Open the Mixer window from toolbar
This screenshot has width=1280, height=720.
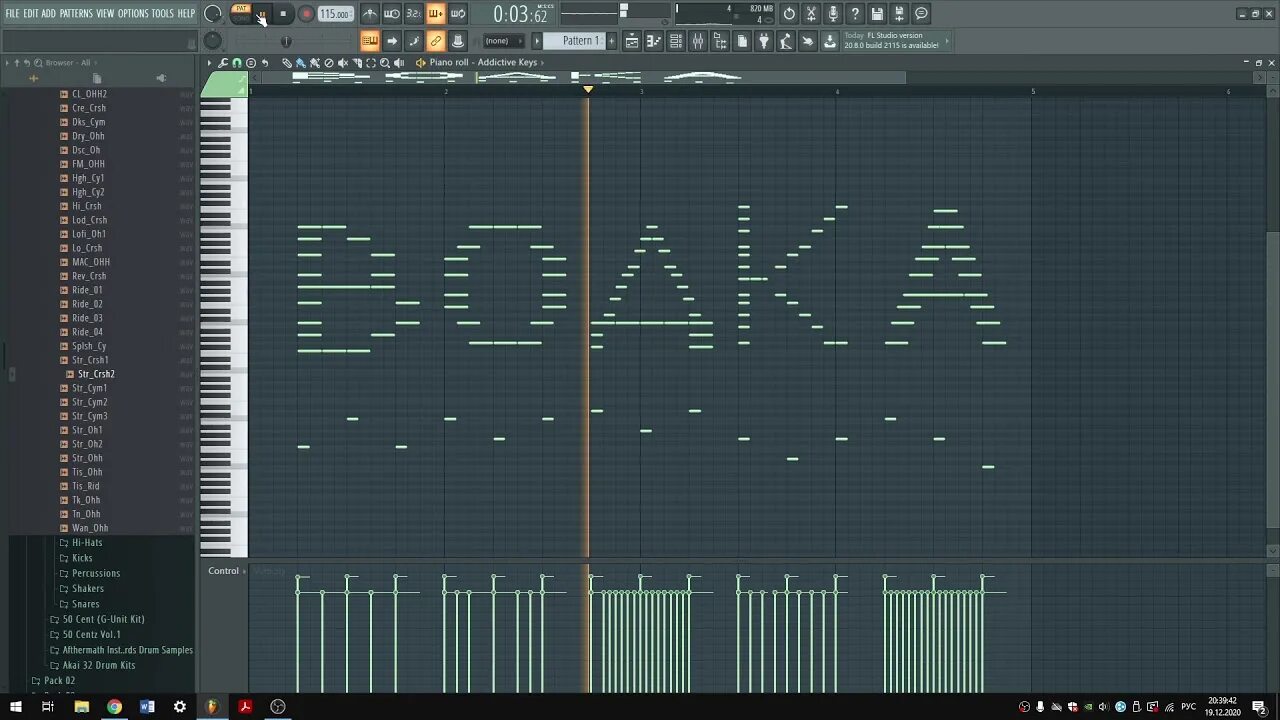click(698, 41)
